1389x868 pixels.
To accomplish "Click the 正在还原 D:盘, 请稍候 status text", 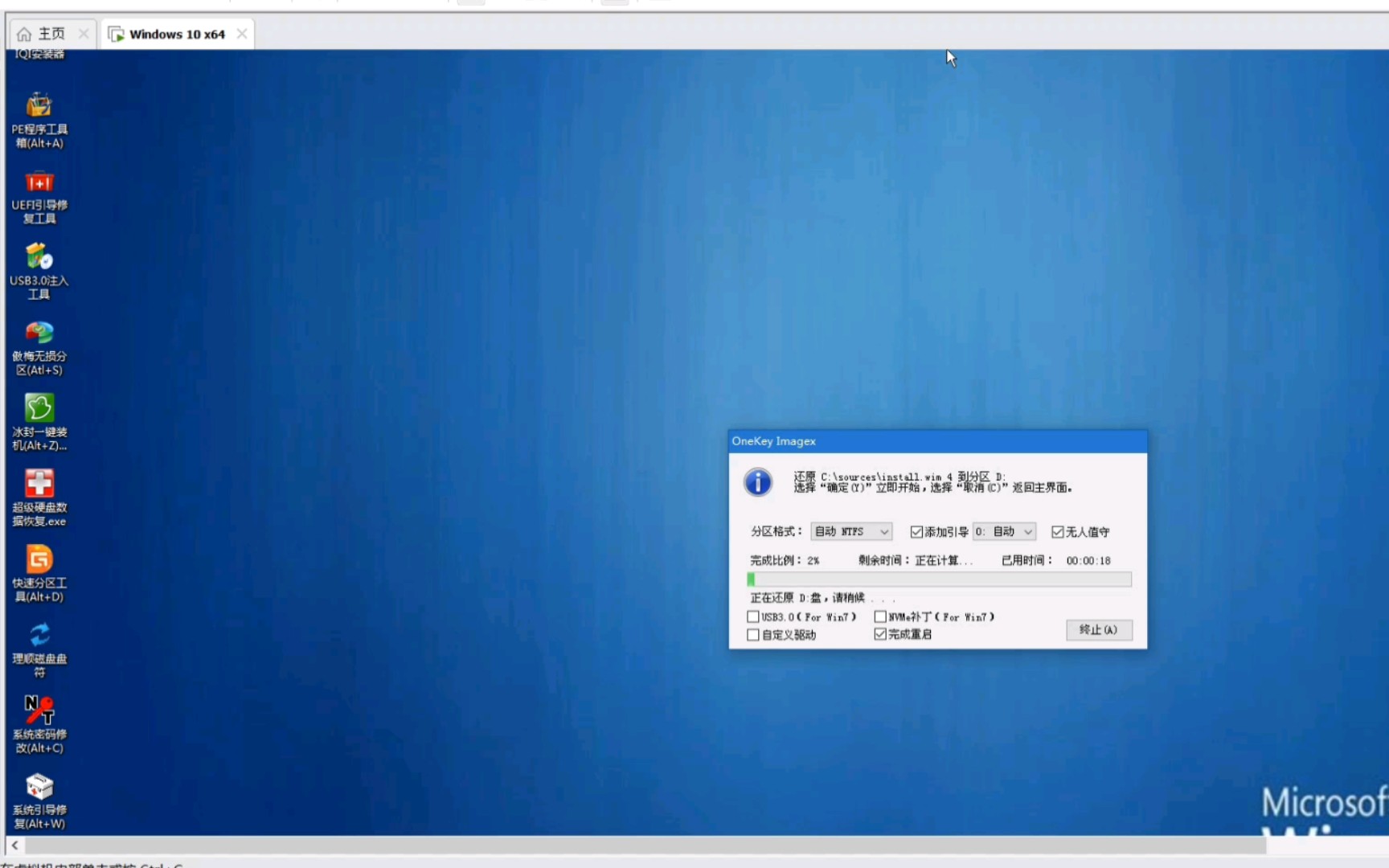I will (x=822, y=598).
